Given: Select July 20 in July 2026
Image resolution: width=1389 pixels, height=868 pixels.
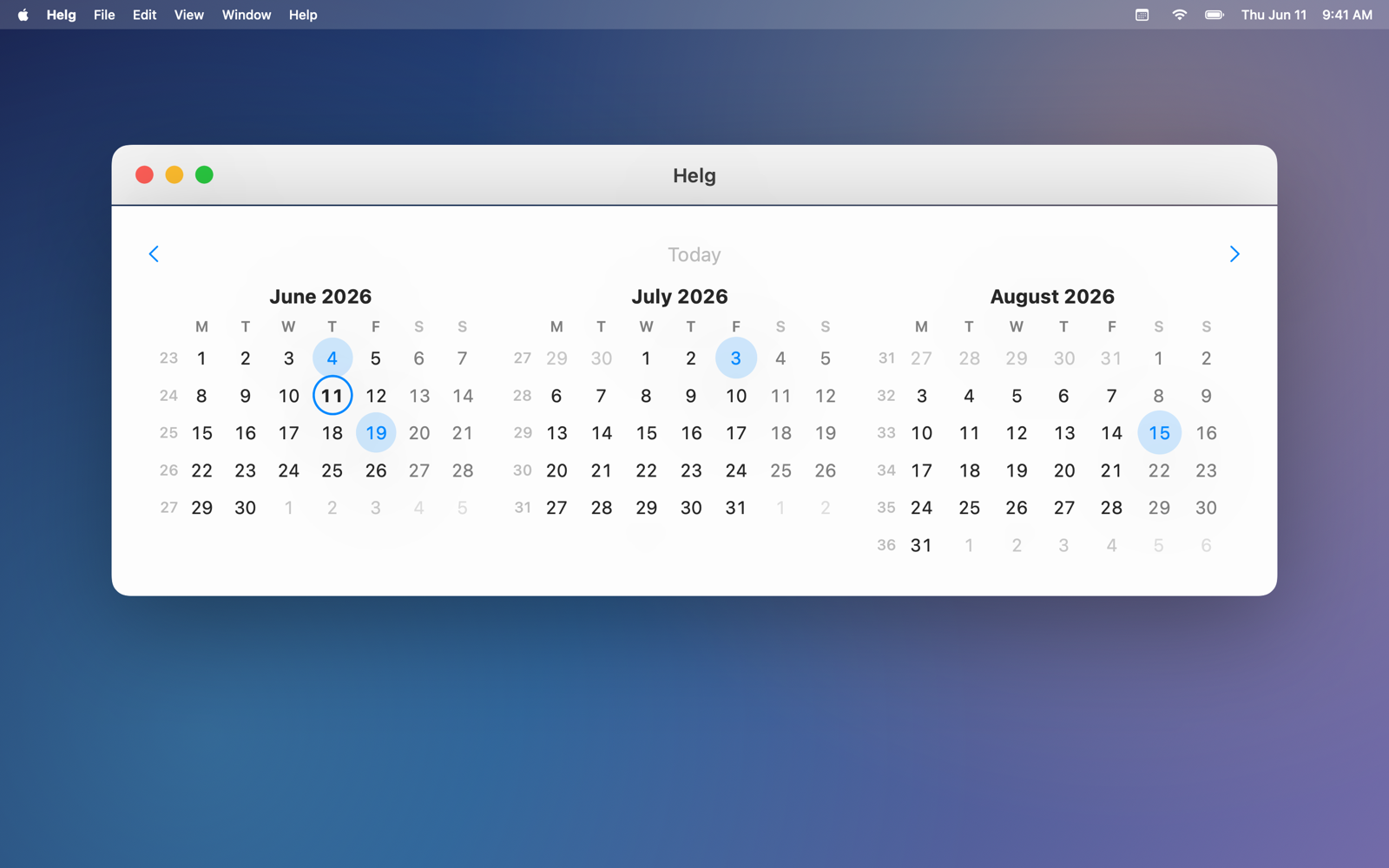Looking at the screenshot, I should coord(556,470).
